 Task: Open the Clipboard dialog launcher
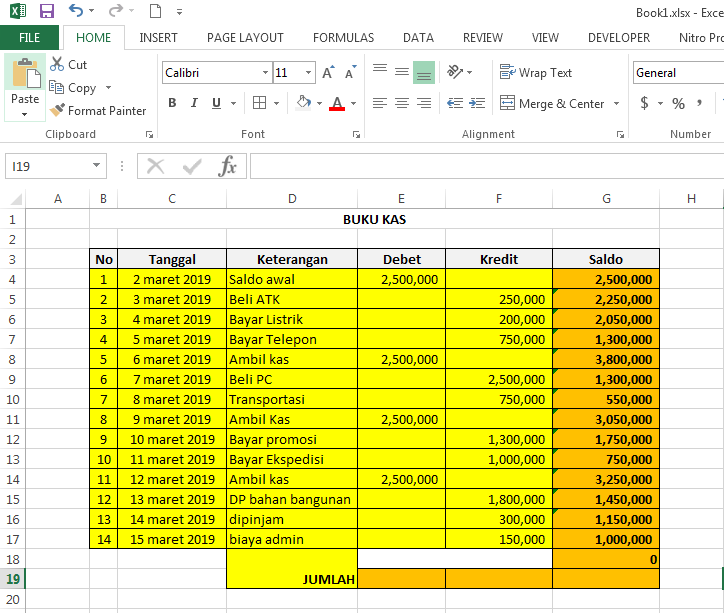click(149, 134)
